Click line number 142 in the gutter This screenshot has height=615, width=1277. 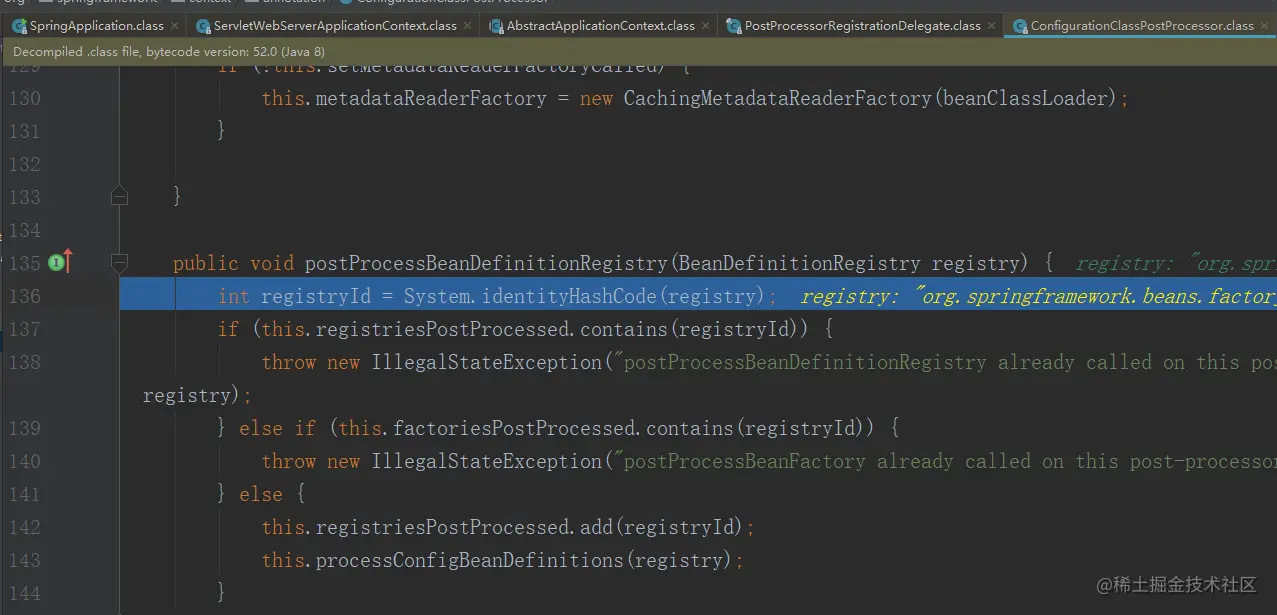click(x=25, y=527)
